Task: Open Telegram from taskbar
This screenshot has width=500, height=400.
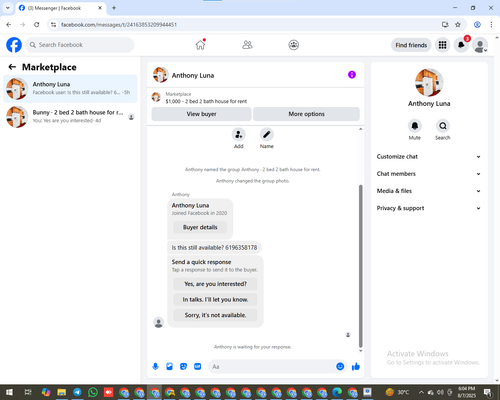Action: click(77, 392)
